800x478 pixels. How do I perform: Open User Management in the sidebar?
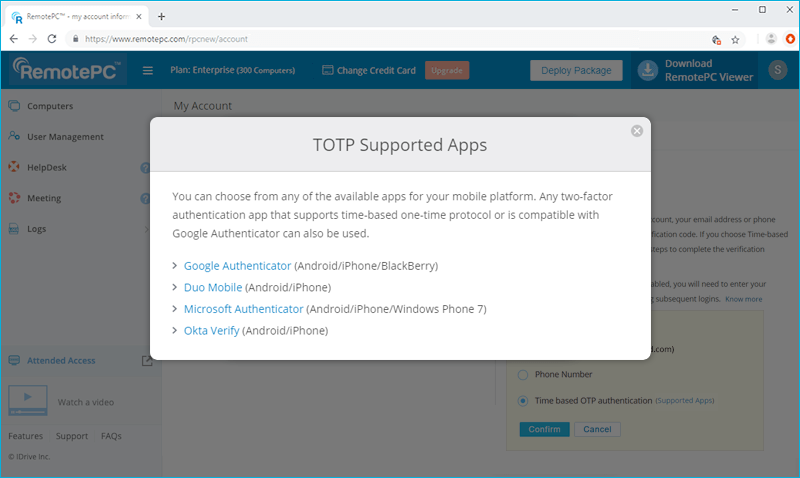(x=65, y=137)
